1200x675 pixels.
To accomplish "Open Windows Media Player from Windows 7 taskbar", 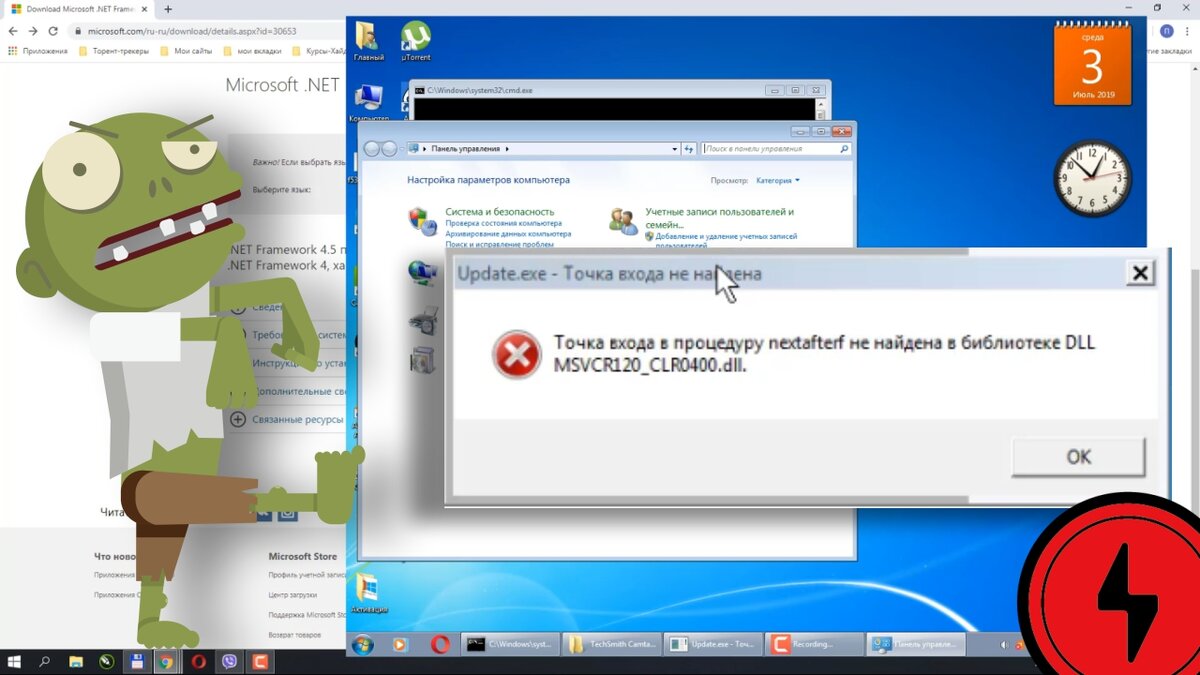I will 400,644.
